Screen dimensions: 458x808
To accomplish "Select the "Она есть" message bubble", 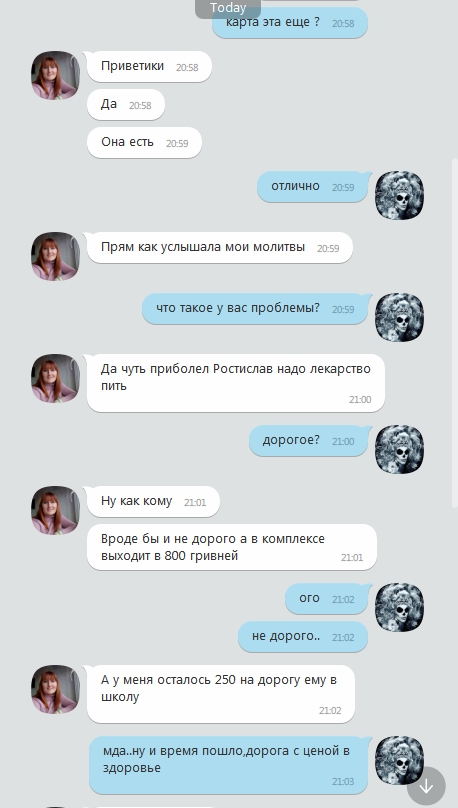I will click(144, 143).
